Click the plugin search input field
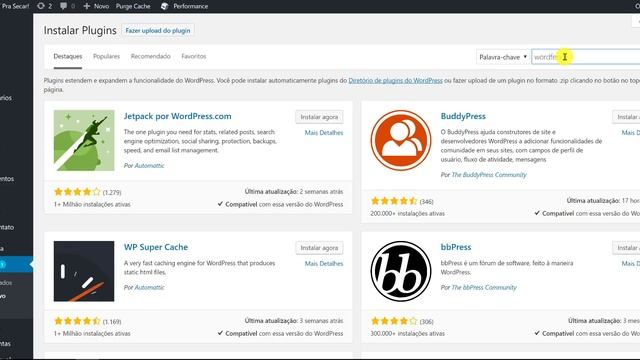 [586, 57]
